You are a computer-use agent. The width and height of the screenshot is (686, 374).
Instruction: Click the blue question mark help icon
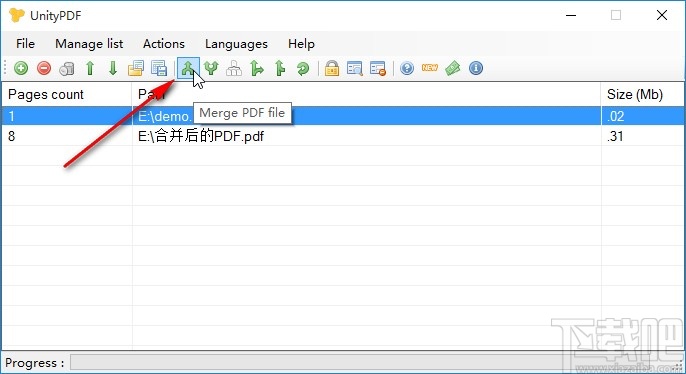(x=407, y=68)
